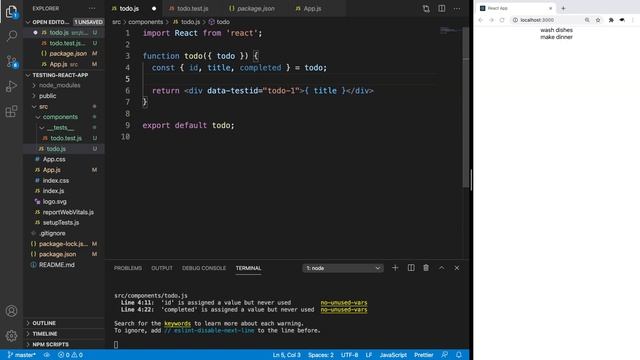Maximize the panel with the up chevron
This screenshot has height=360, width=640.
[x=442, y=268]
